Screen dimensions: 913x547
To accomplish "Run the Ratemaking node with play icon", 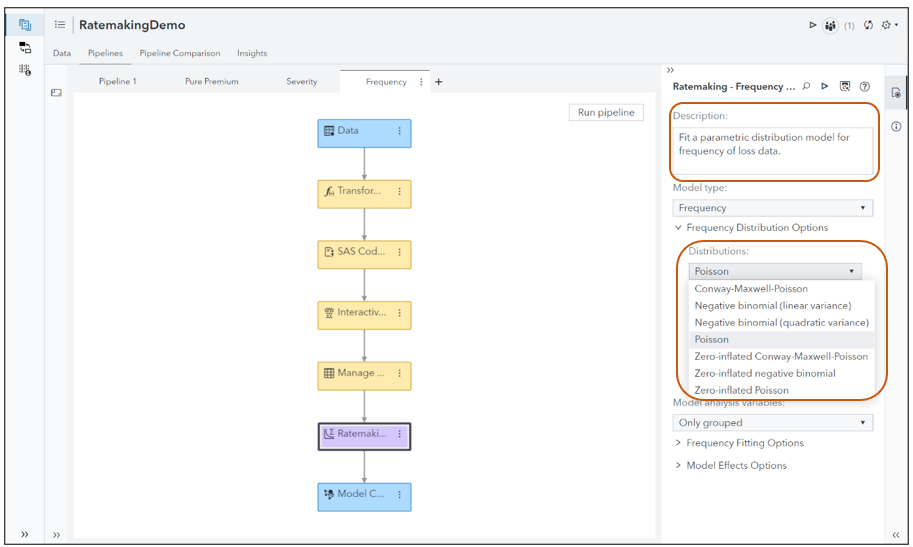I will point(825,87).
